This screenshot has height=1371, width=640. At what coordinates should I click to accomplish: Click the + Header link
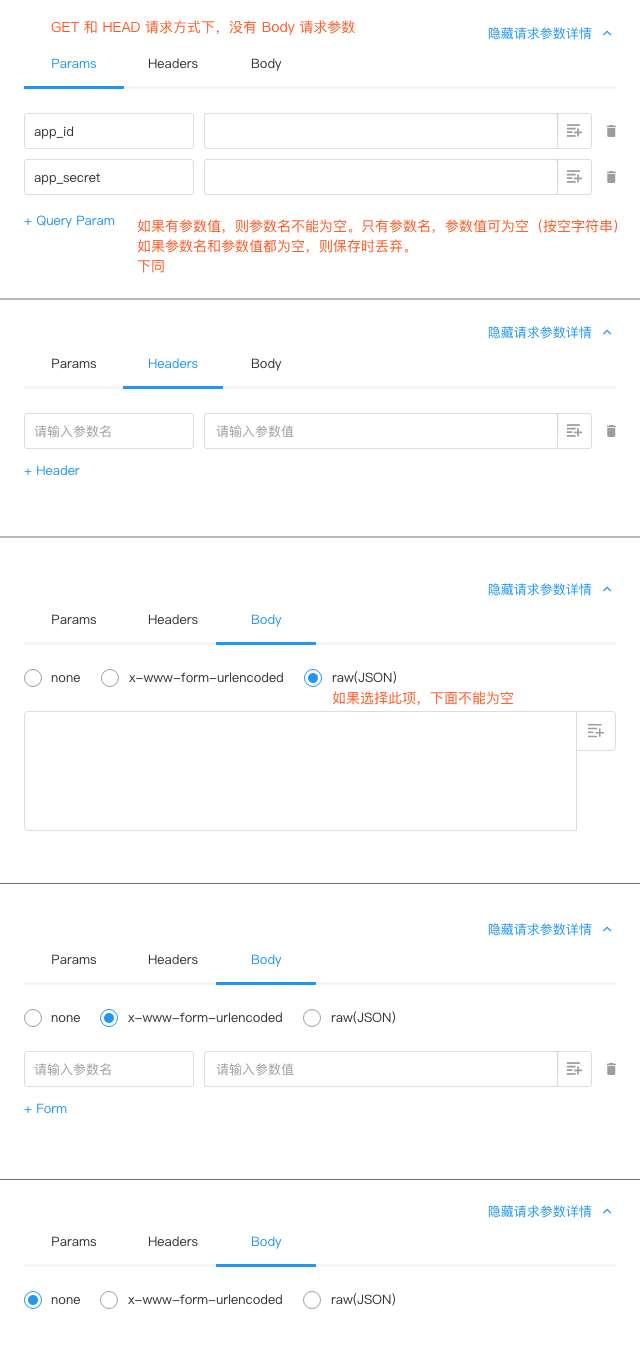click(x=52, y=471)
